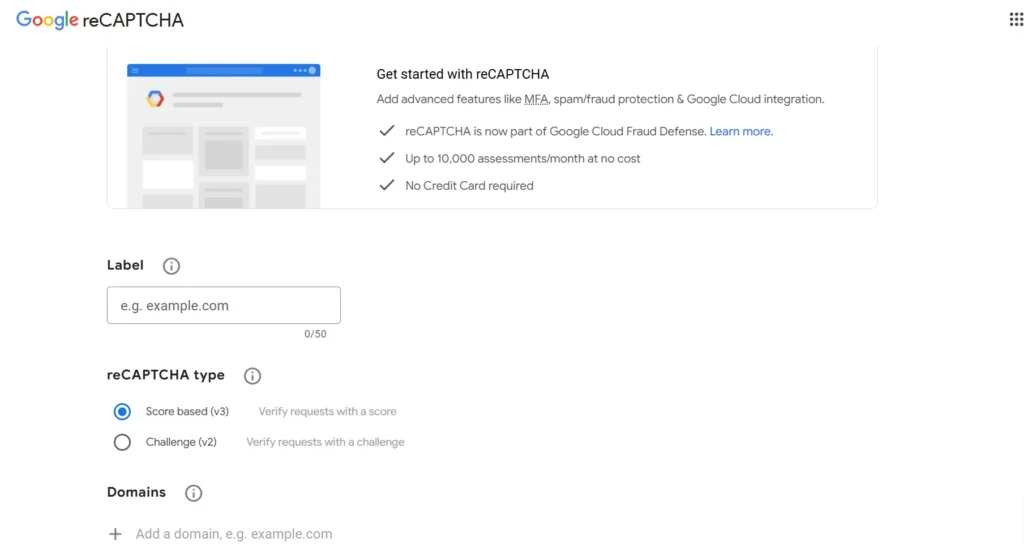Image resolution: width=1024 pixels, height=551 pixels.
Task: Focus the Label text input field
Action: pos(224,305)
